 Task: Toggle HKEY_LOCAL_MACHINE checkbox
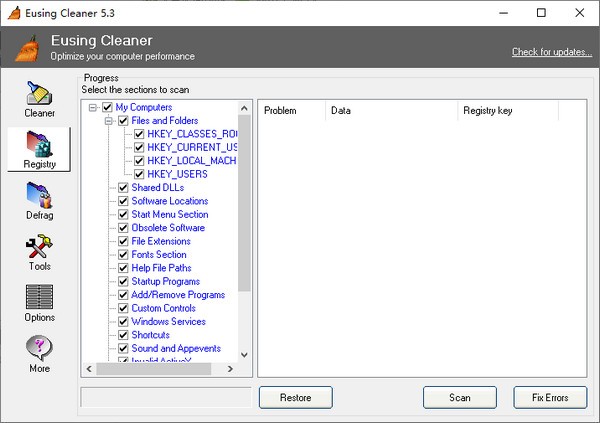(139, 161)
